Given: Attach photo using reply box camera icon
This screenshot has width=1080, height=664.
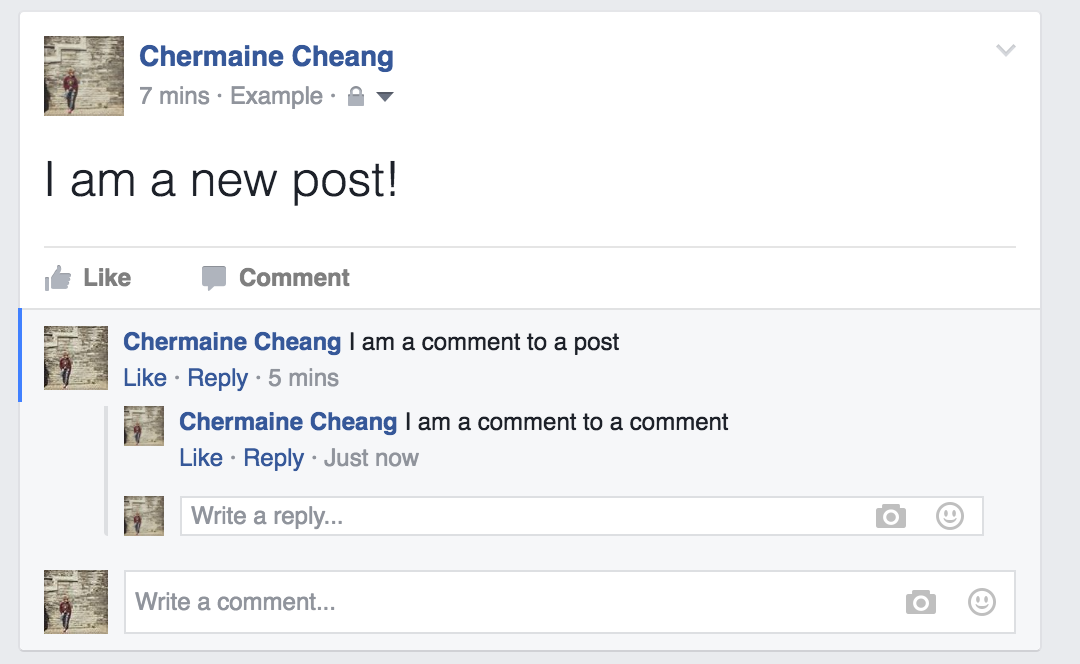Looking at the screenshot, I should click(890, 516).
